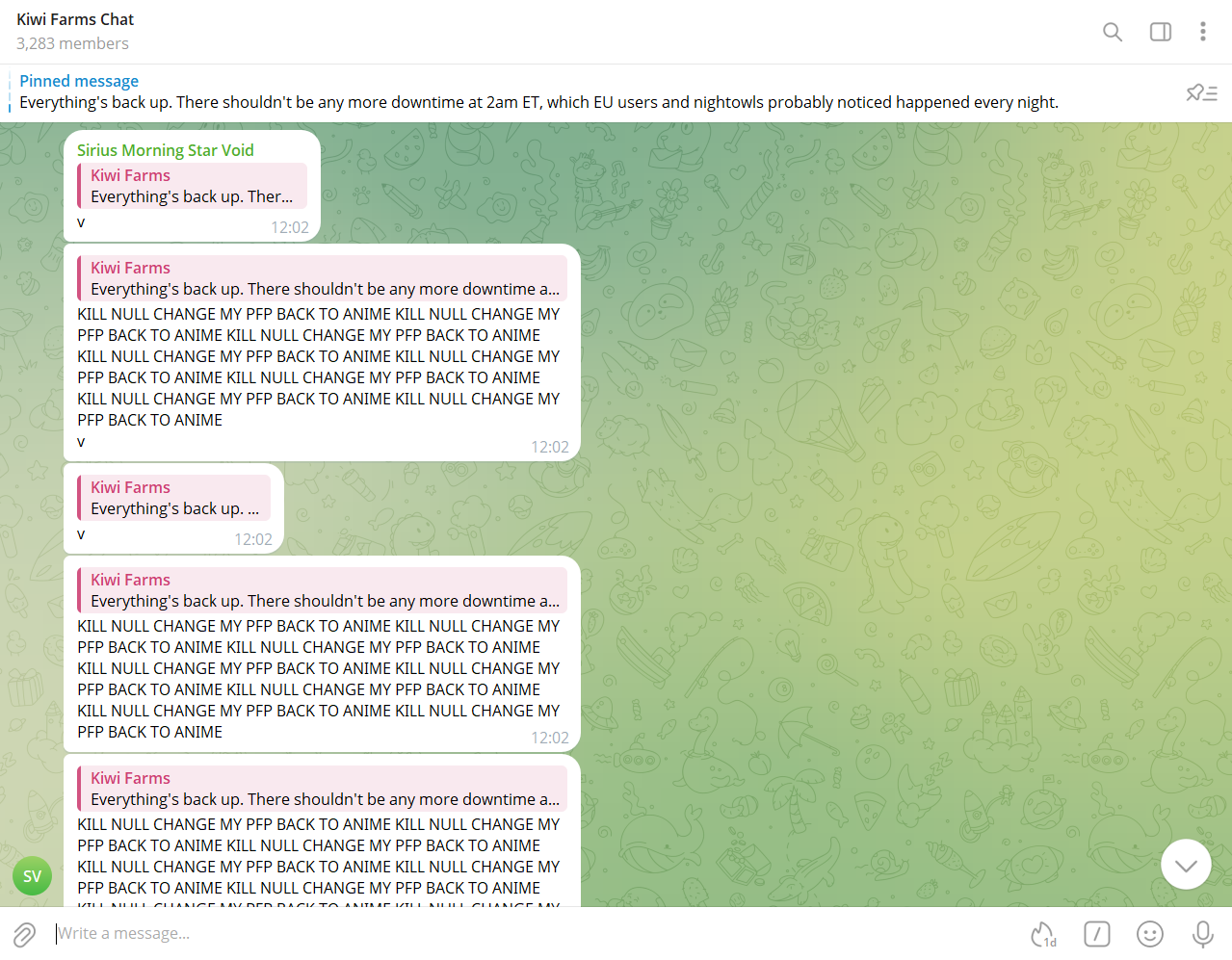Open quoted reply in bottom message bubble
1232x960 pixels.
coord(323,789)
